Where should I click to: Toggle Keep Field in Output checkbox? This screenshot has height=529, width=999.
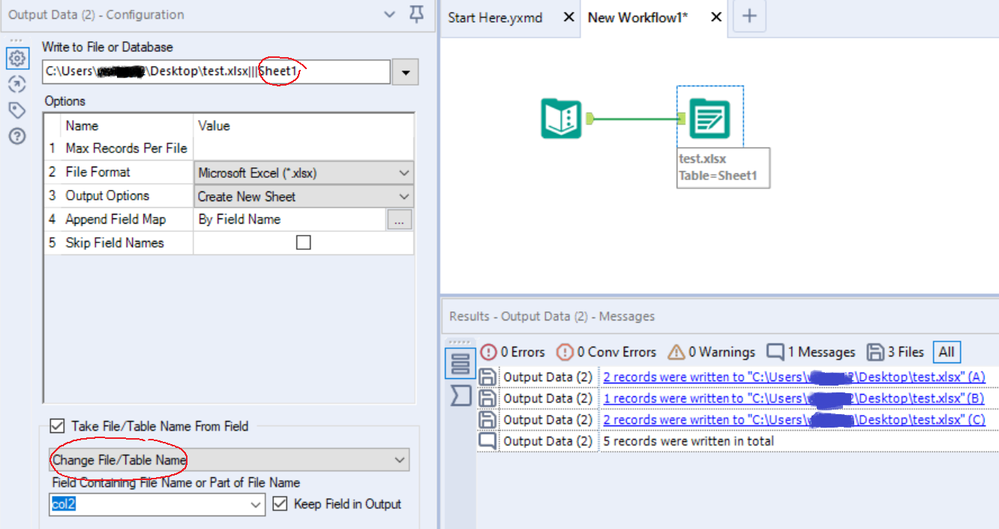[280, 504]
